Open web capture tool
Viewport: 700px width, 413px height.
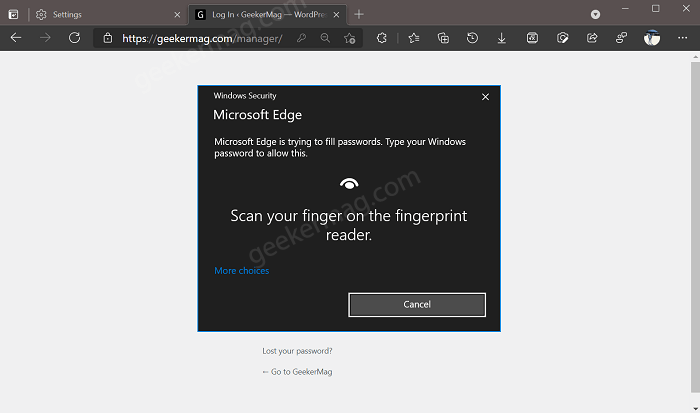point(562,38)
